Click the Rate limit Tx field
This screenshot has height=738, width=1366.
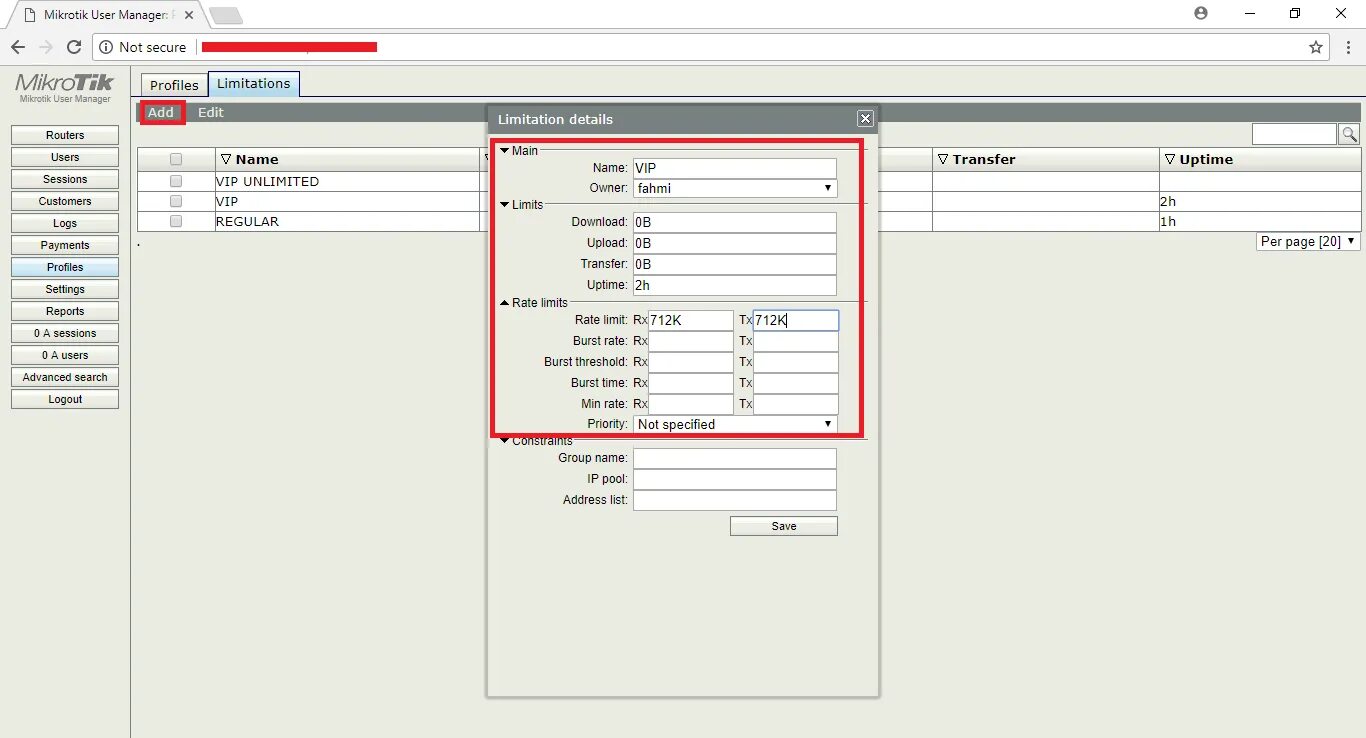click(x=796, y=320)
